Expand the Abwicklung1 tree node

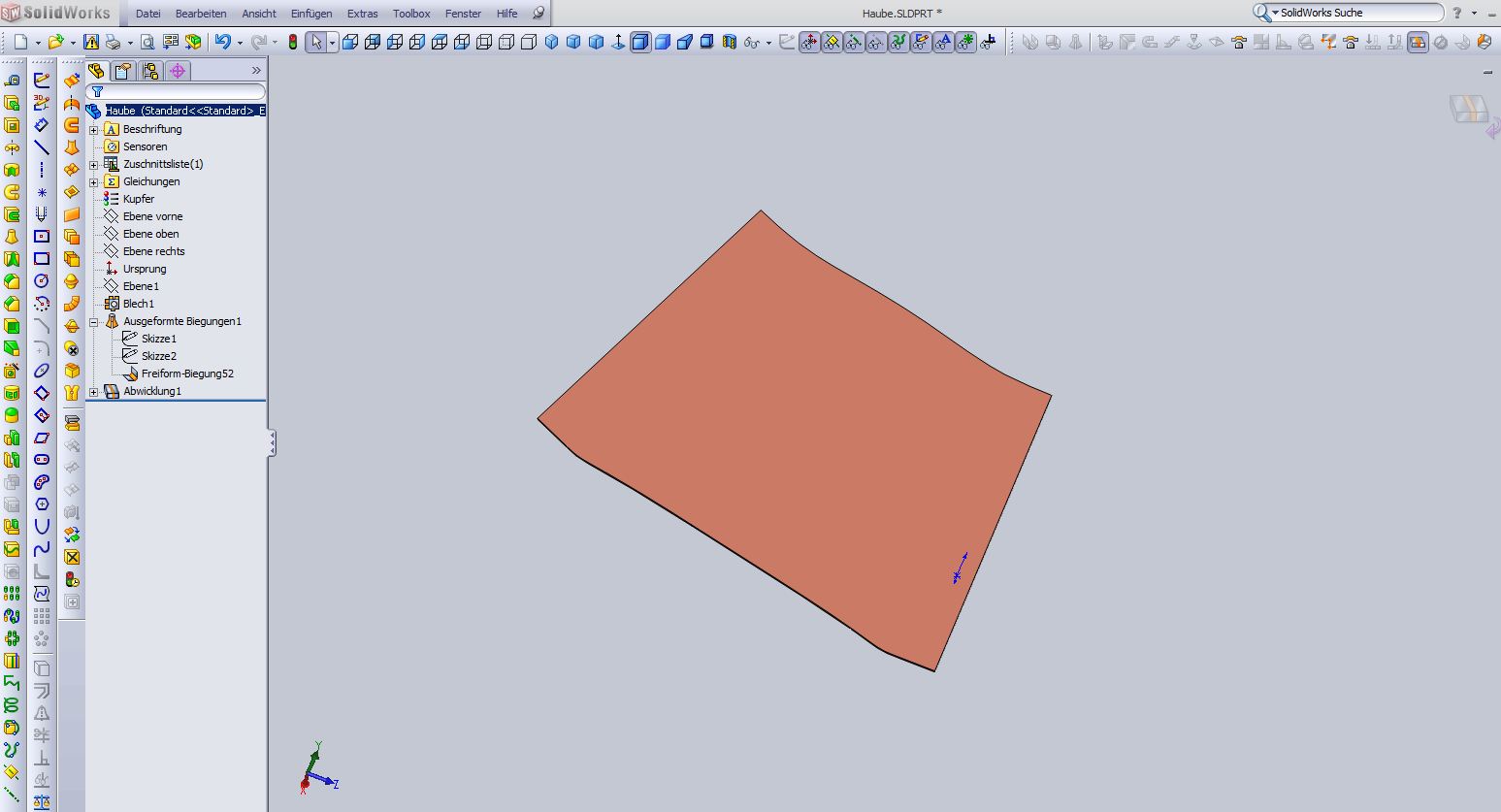tap(93, 392)
